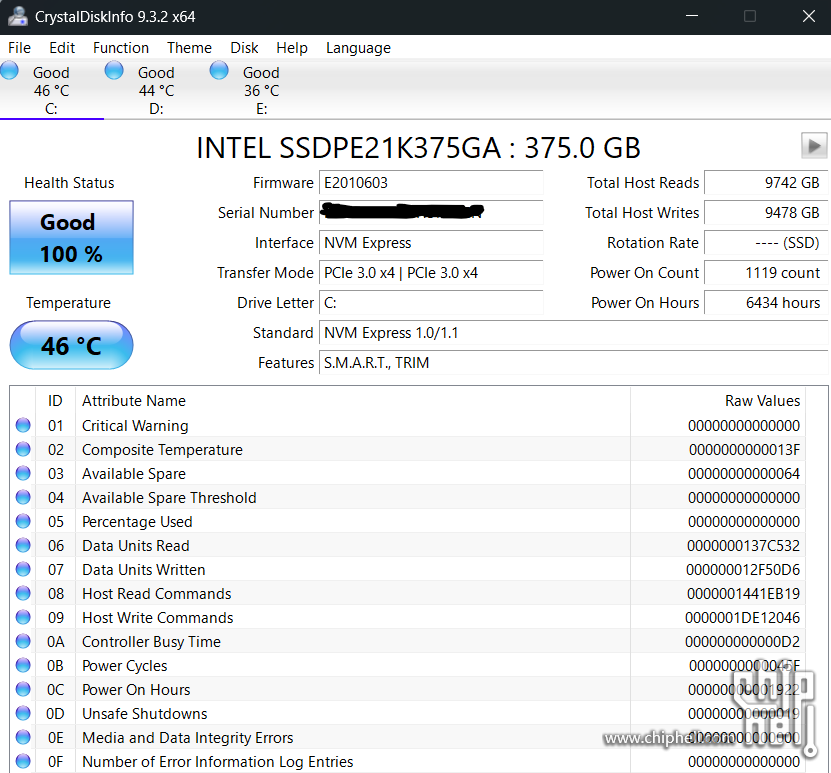Click the Drive Letter field C:
831x773 pixels.
click(431, 303)
